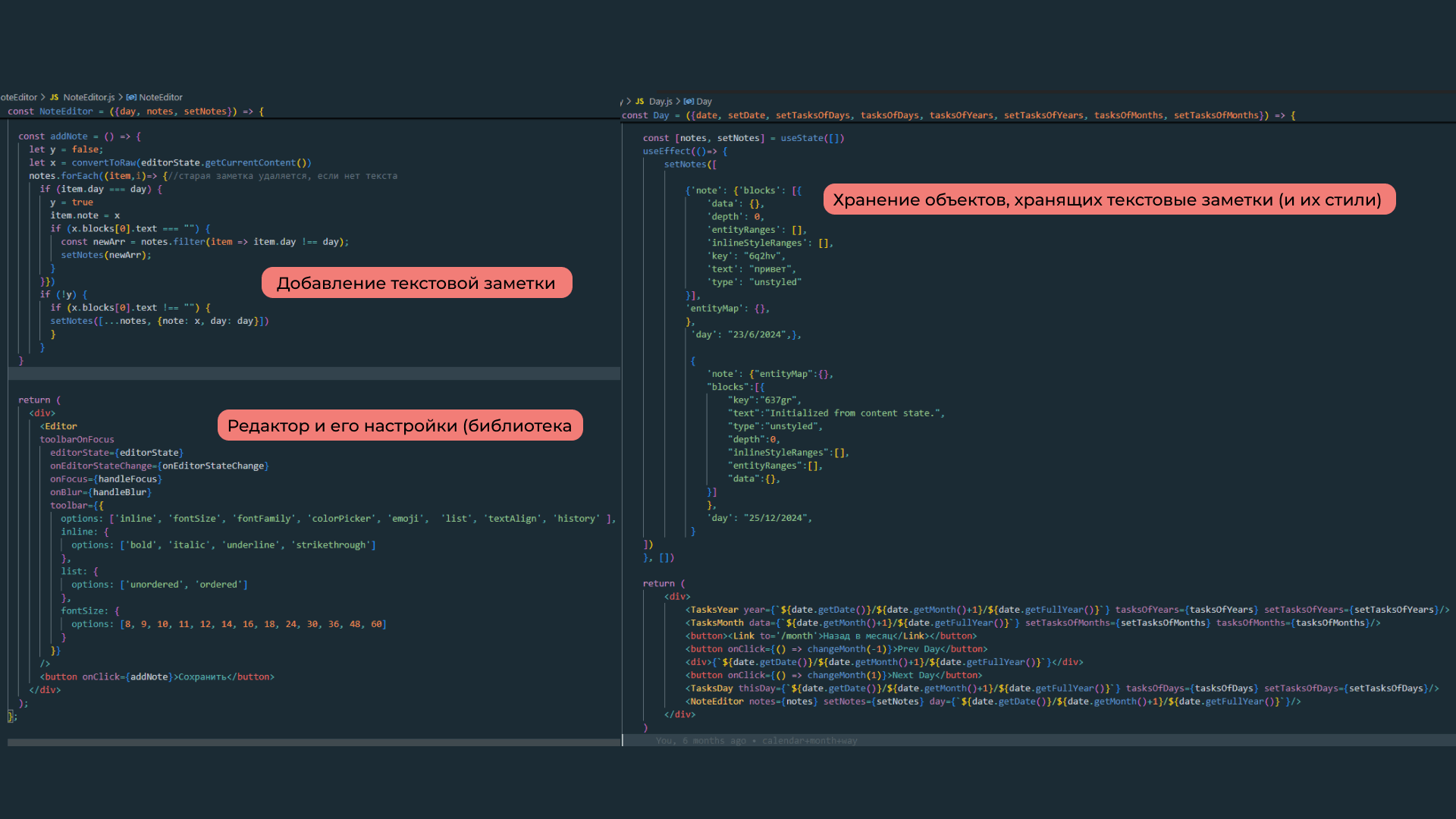Open the oteEditor folder breadcrumb
This screenshot has width=1456, height=819.
tap(19, 97)
